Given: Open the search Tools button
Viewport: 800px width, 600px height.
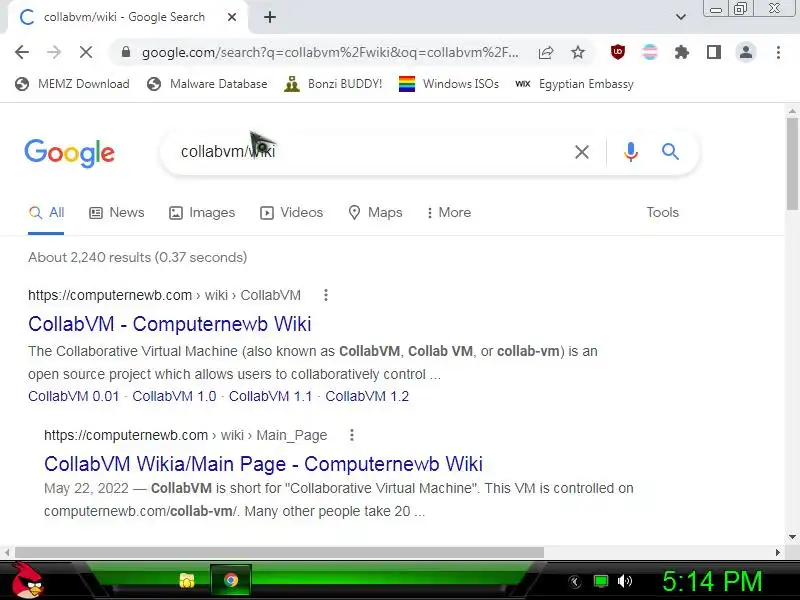Looking at the screenshot, I should tap(663, 213).
